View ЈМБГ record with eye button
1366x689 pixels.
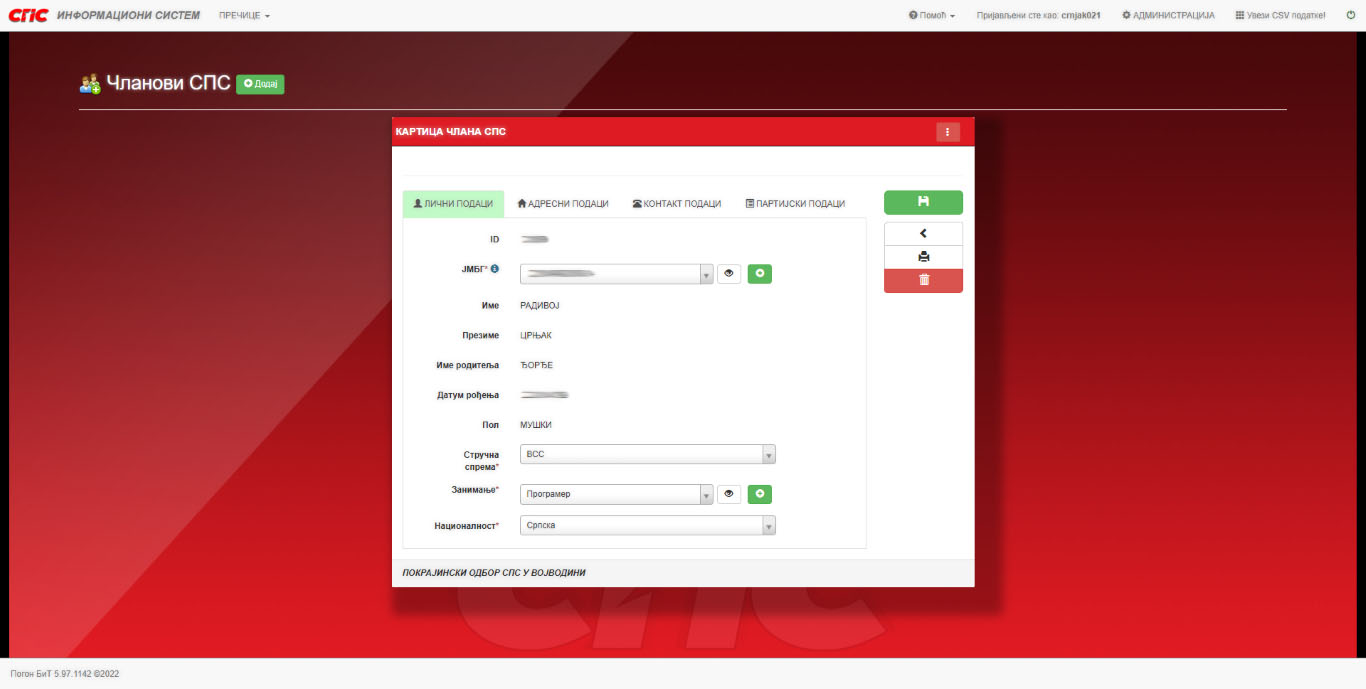(729, 274)
